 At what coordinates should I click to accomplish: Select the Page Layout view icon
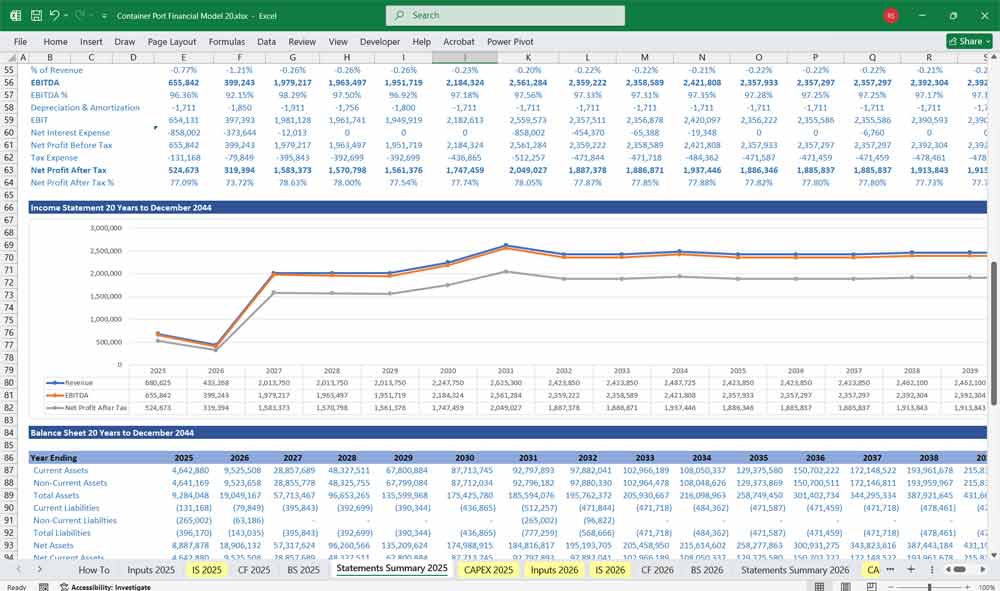846,585
